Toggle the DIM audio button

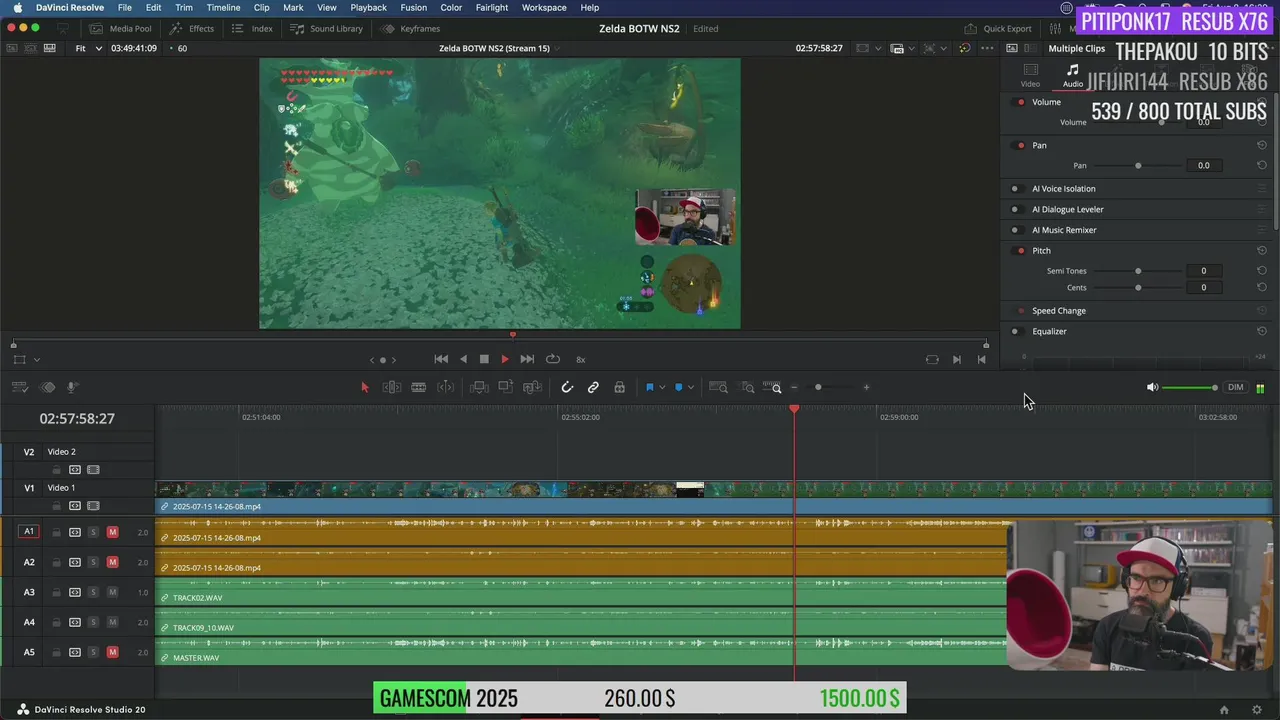point(1236,387)
